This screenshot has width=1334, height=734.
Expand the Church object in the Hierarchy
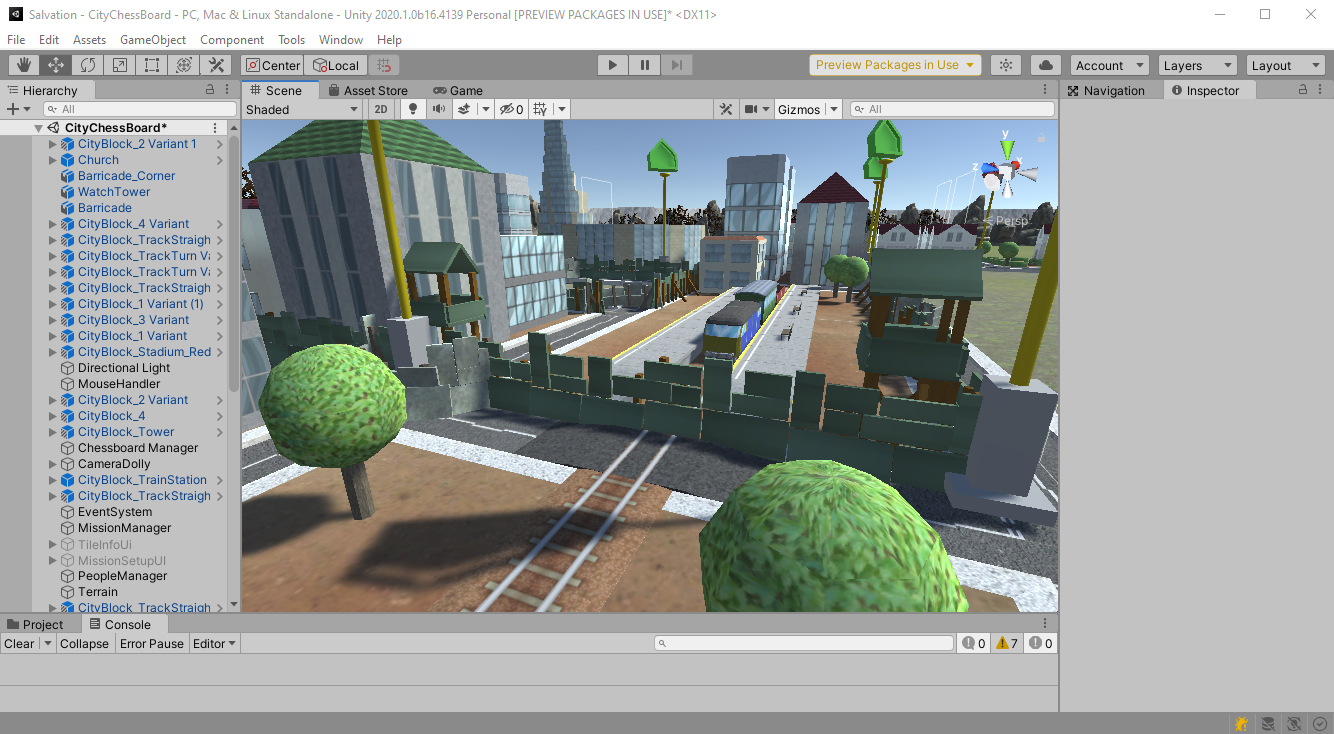tap(53, 160)
